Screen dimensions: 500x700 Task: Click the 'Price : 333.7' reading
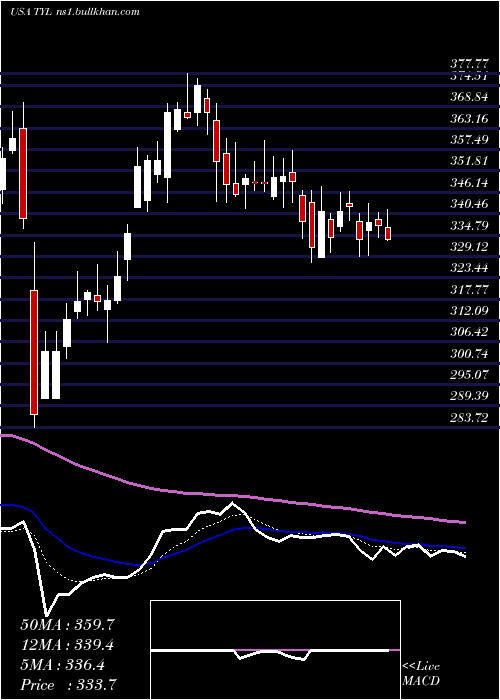pos(70,685)
